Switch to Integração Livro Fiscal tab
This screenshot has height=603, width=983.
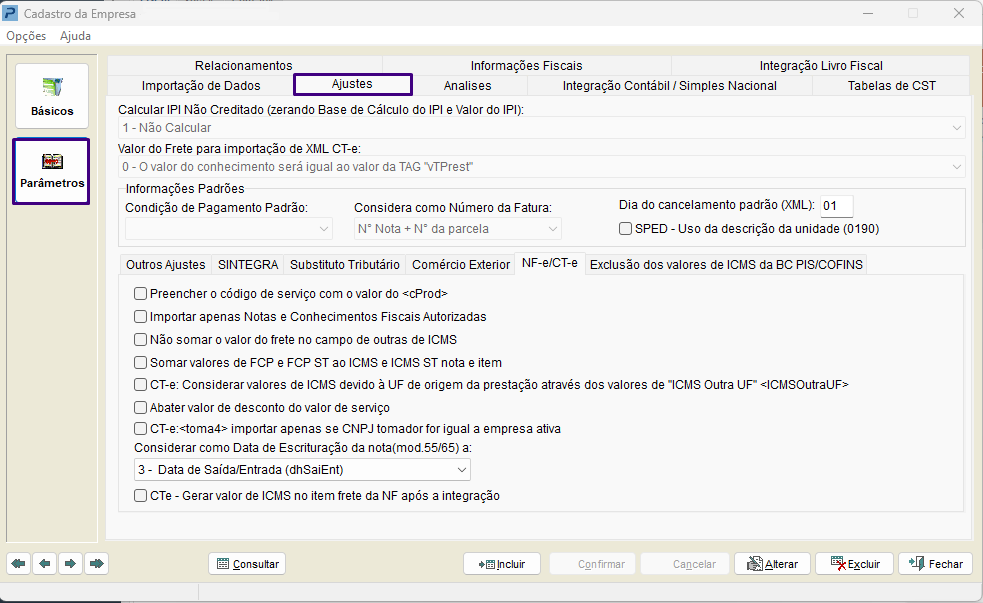821,65
